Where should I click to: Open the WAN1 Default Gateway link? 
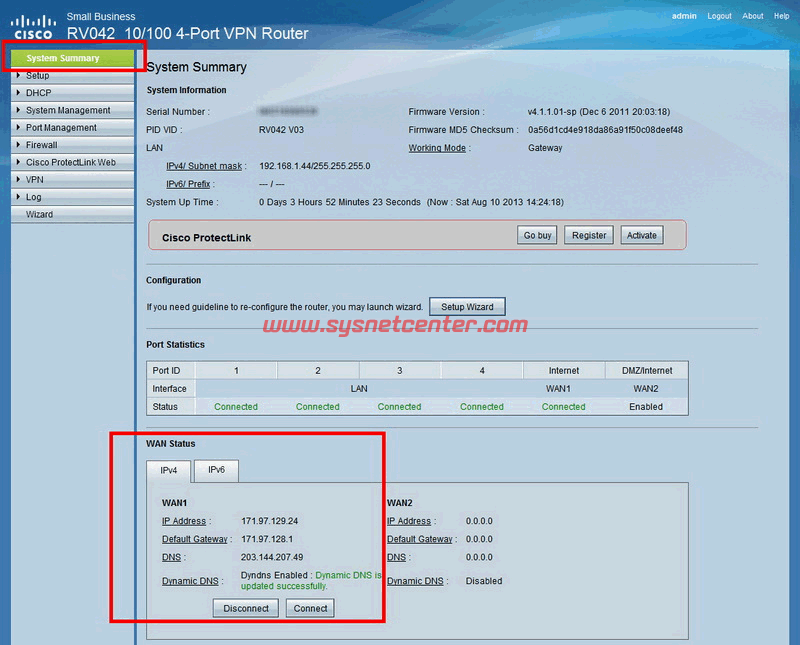194,539
